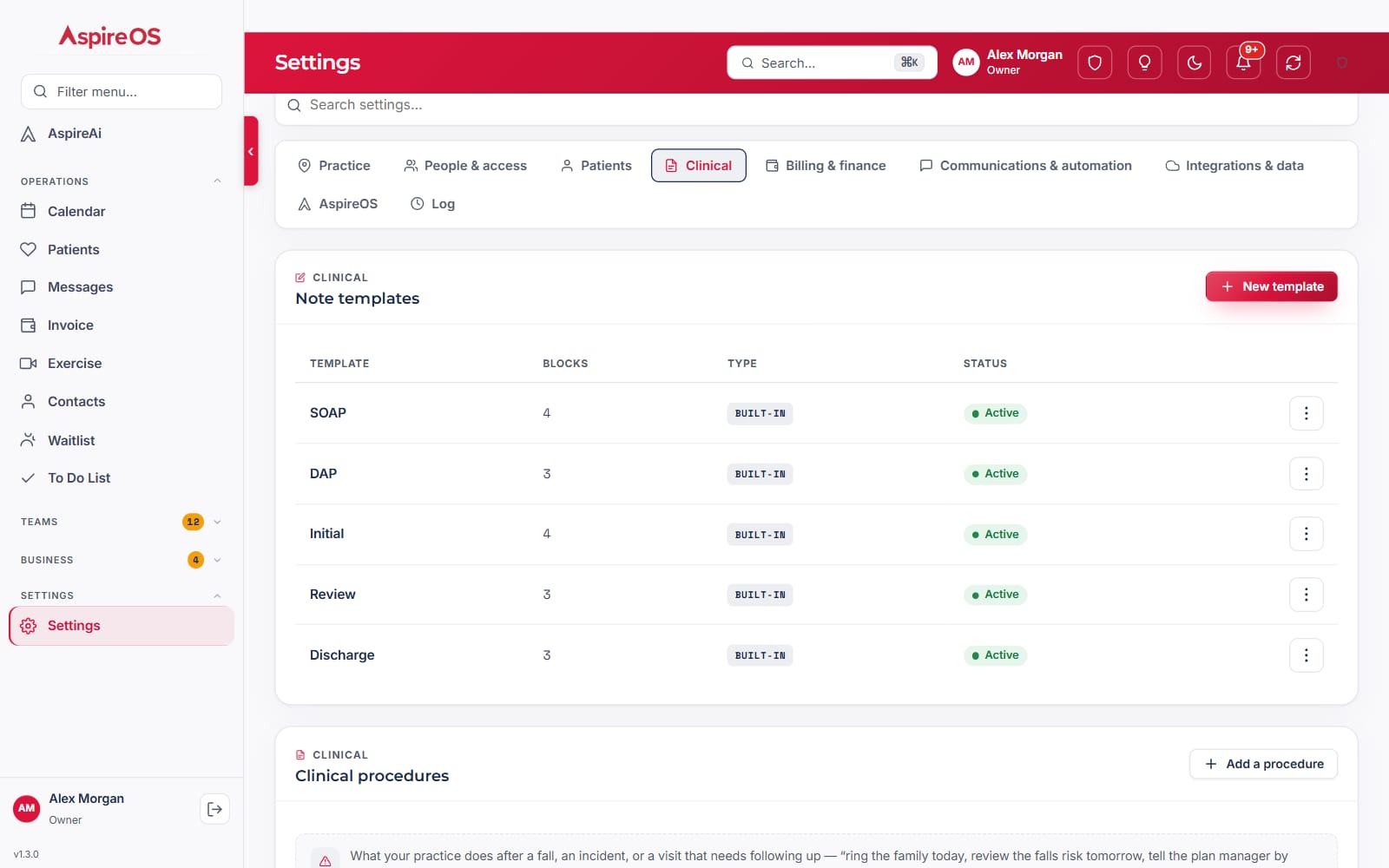The width and height of the screenshot is (1389, 868).
Task: Switch to Billing & finance tab
Action: (x=826, y=166)
